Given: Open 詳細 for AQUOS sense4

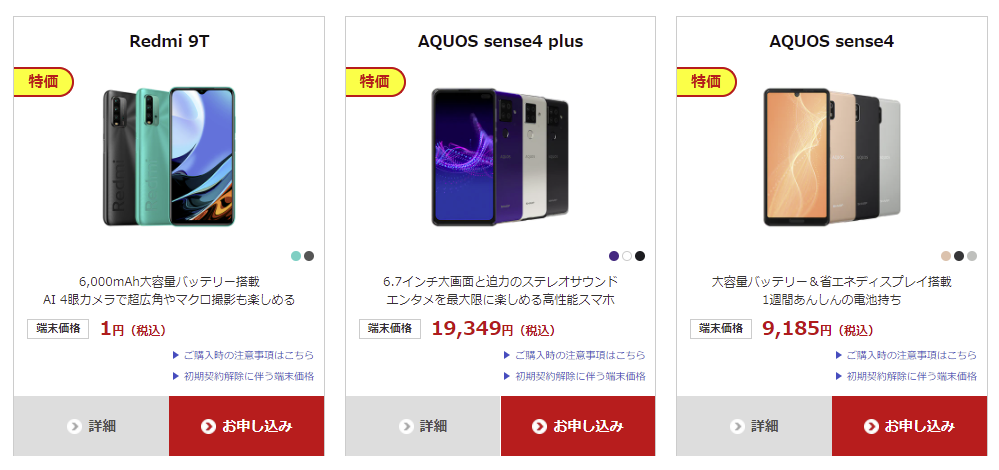Looking at the screenshot, I should click(x=754, y=426).
